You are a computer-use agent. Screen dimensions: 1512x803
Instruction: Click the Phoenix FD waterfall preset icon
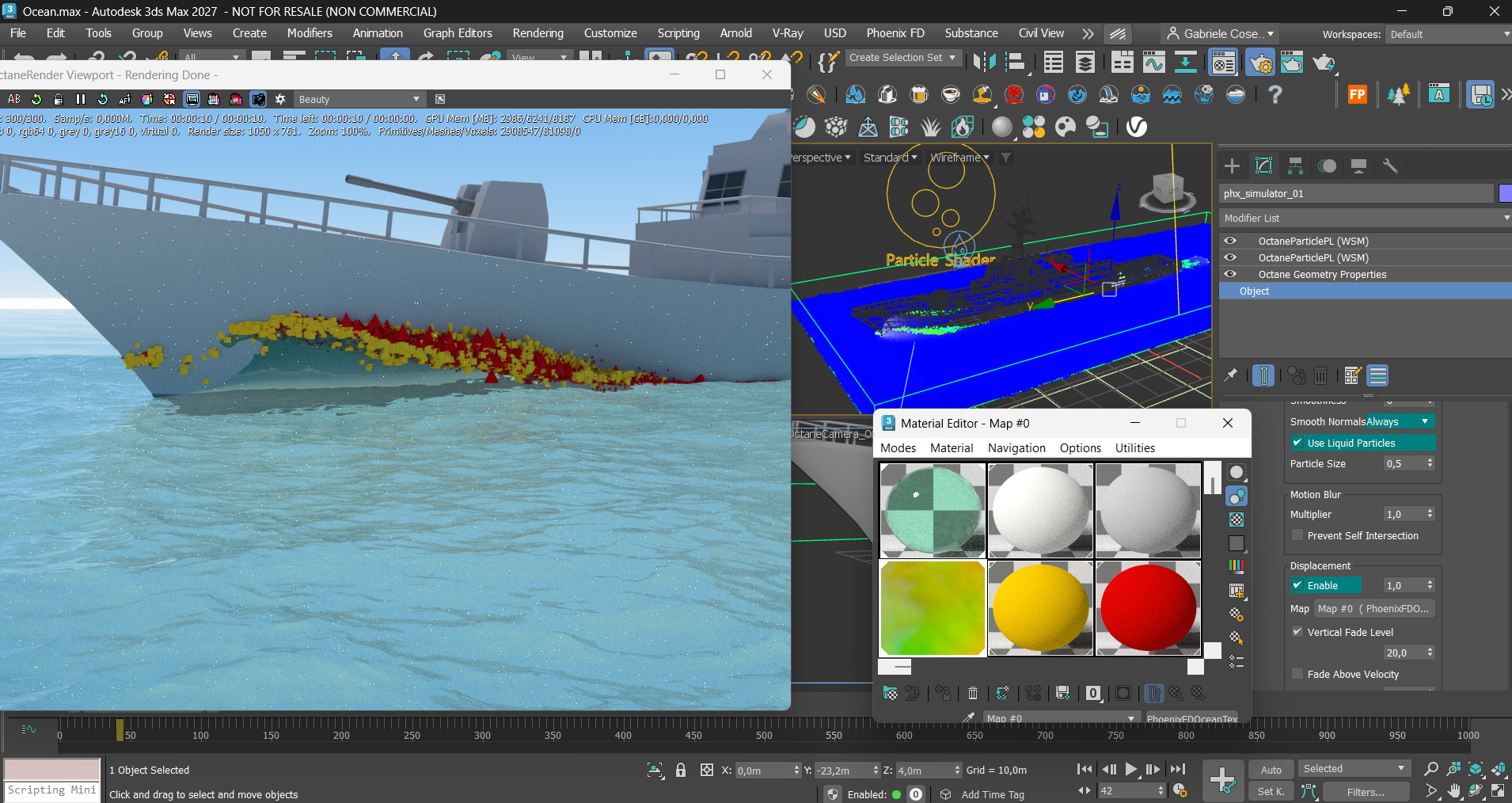pyautogui.click(x=1109, y=94)
